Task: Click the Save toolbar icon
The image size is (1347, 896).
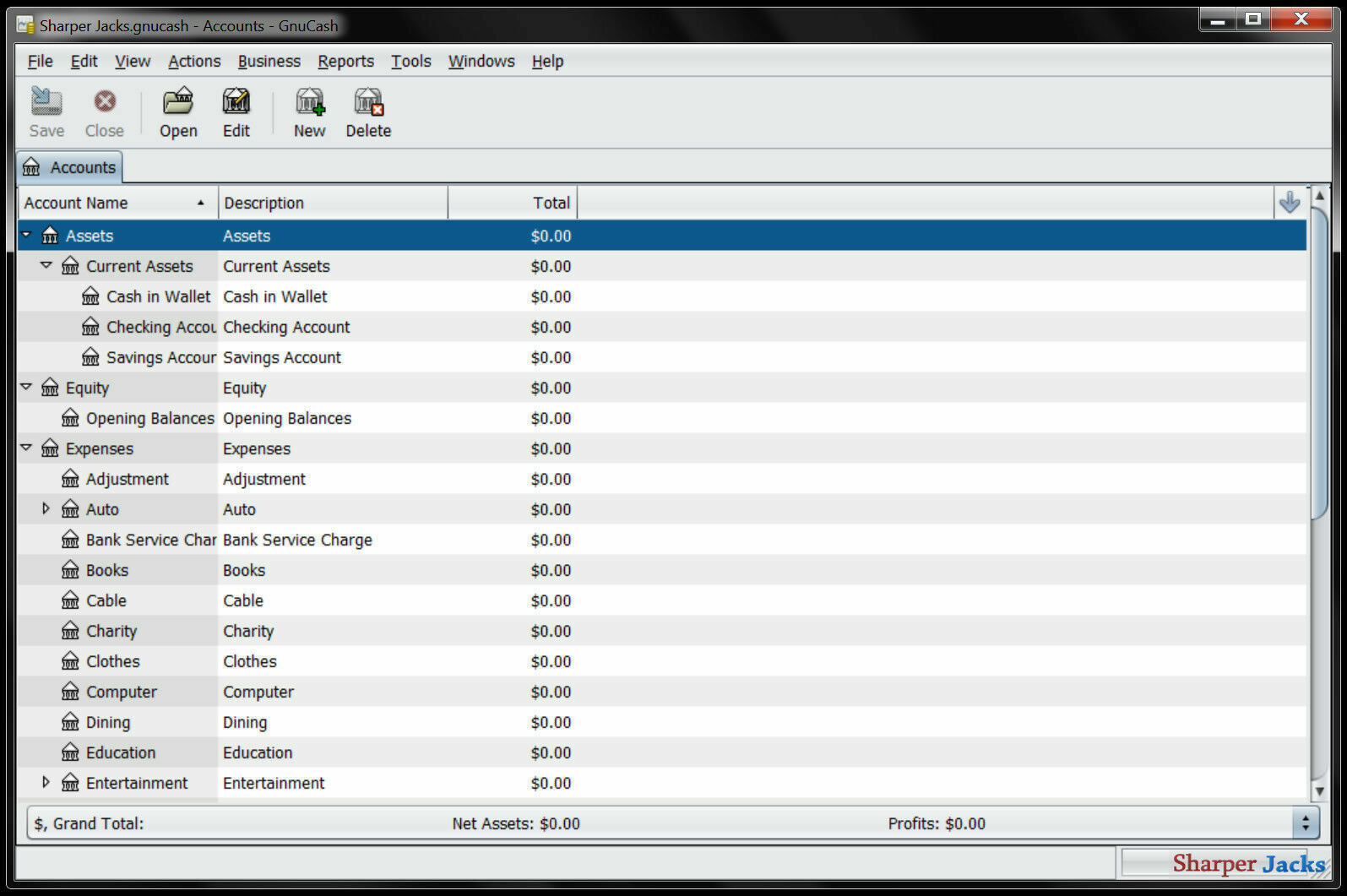Action: [46, 102]
